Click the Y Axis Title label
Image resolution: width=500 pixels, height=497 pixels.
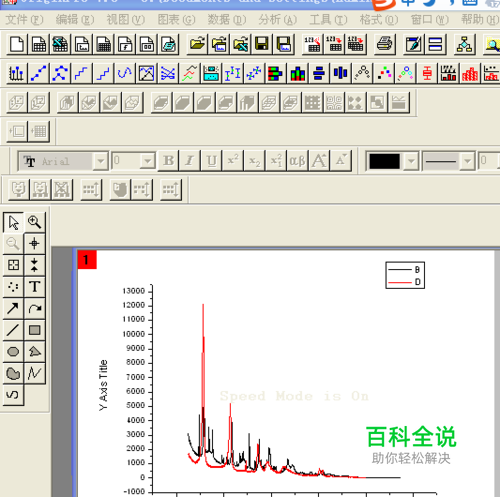(104, 385)
